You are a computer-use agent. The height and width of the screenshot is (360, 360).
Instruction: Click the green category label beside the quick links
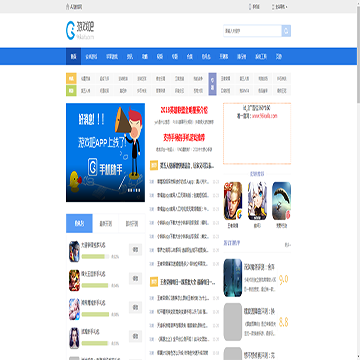click(x=71, y=90)
